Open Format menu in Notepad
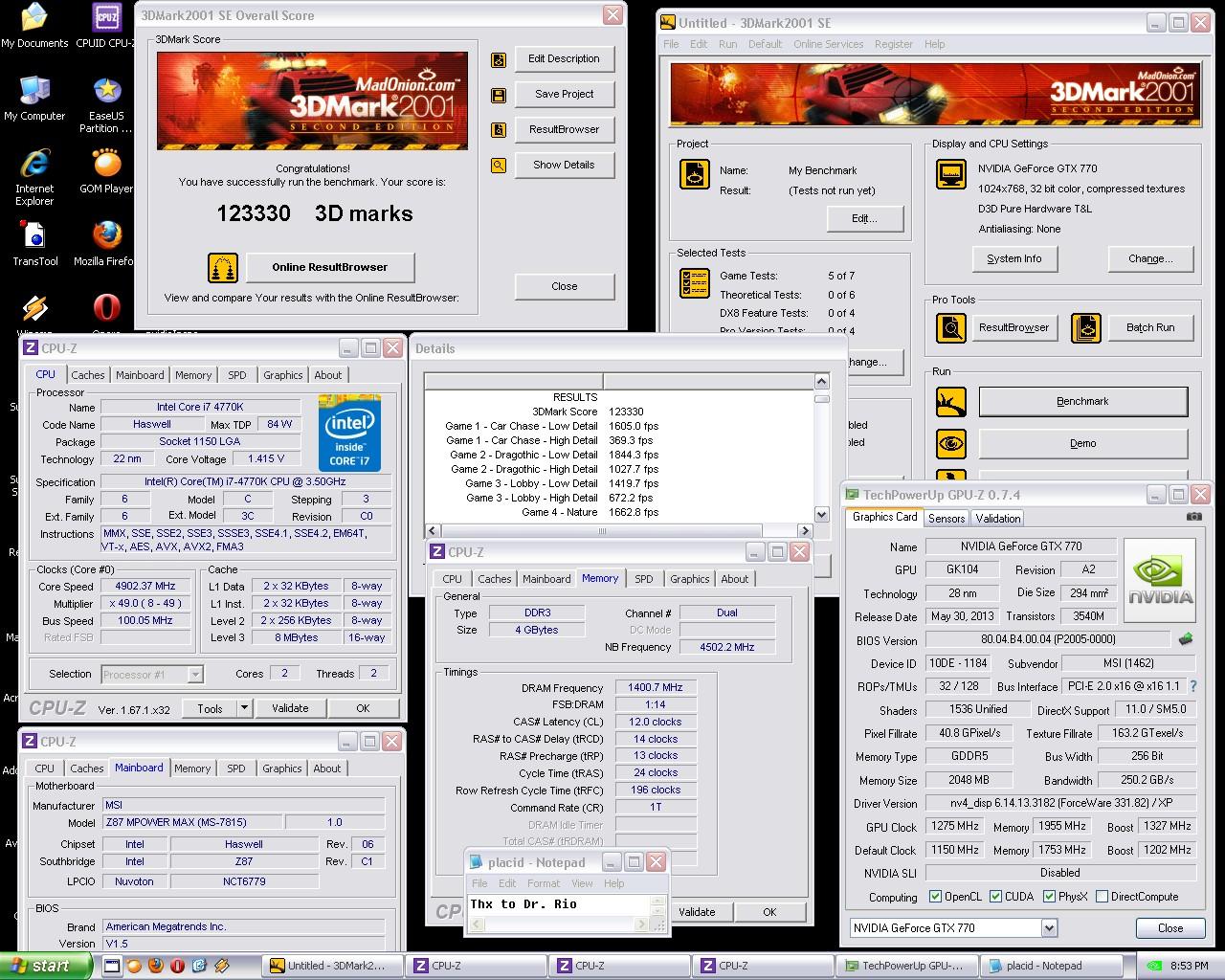 point(544,883)
